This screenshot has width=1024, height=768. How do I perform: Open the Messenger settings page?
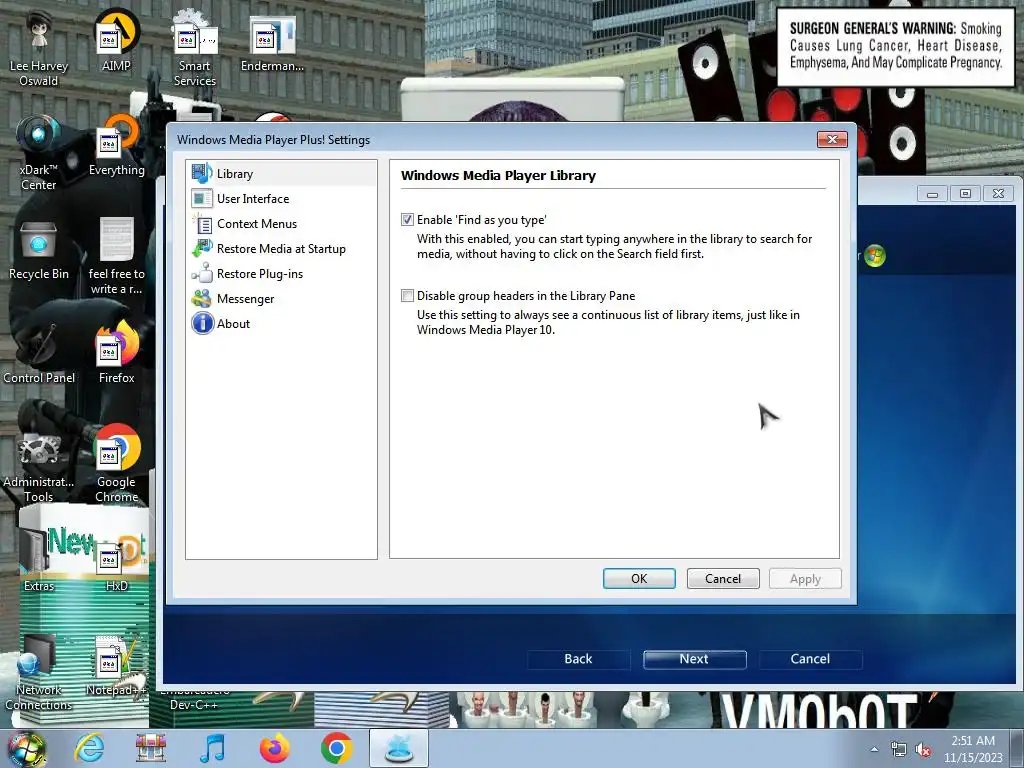coord(281,298)
